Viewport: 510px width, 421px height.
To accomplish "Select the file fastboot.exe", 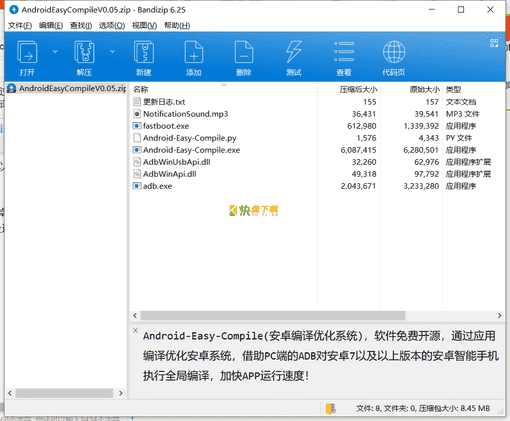I will point(166,126).
